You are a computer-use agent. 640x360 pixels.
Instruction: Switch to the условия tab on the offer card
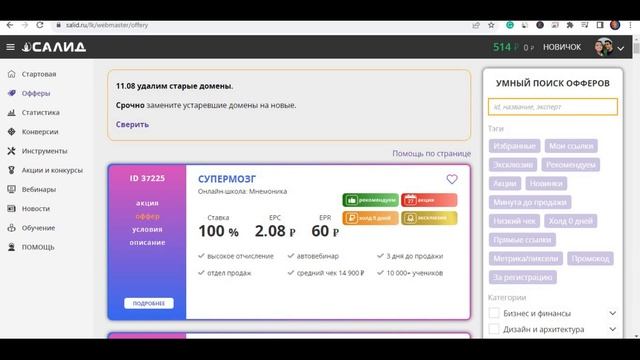click(147, 229)
